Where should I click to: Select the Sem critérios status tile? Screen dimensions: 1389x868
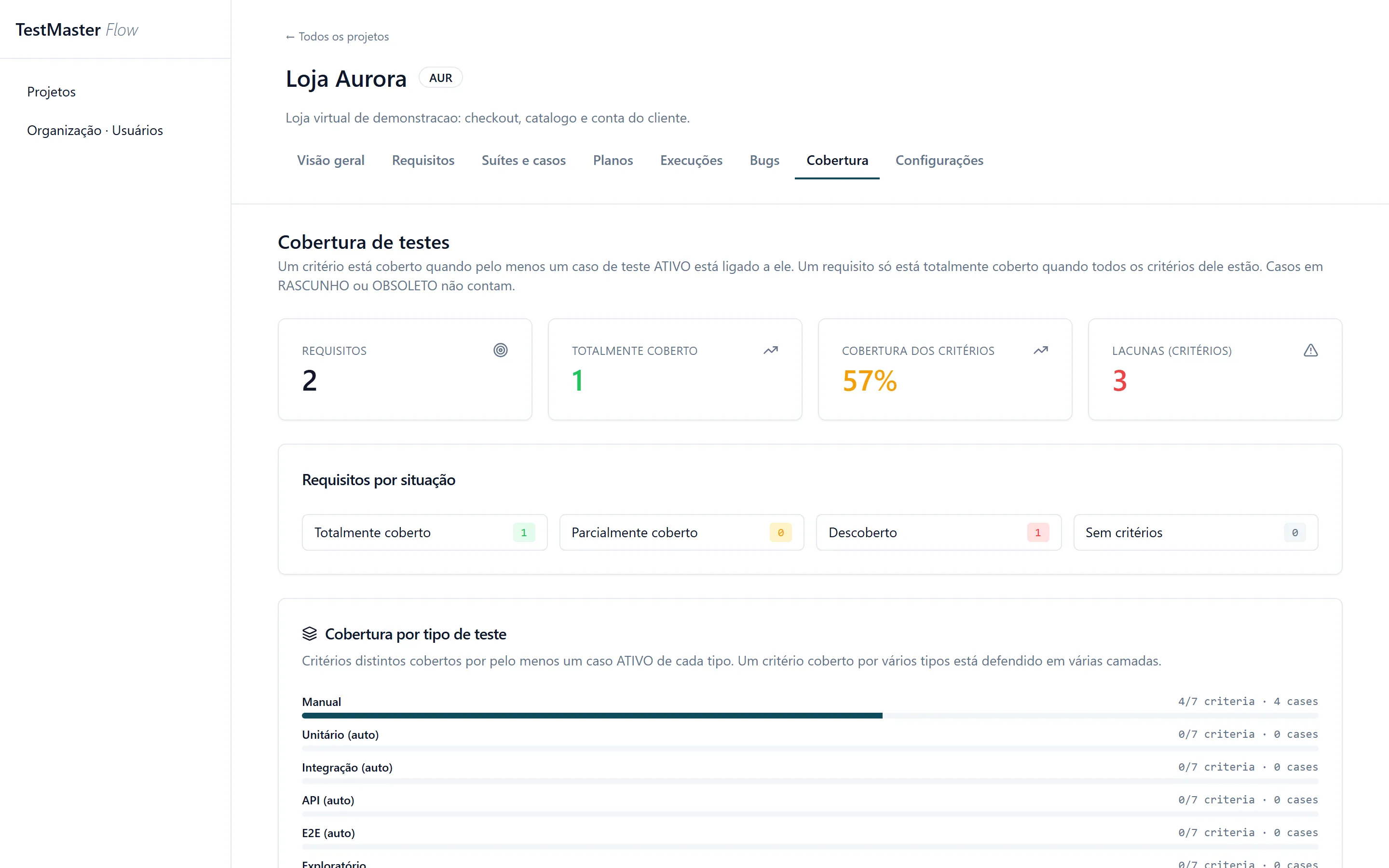pos(1196,532)
